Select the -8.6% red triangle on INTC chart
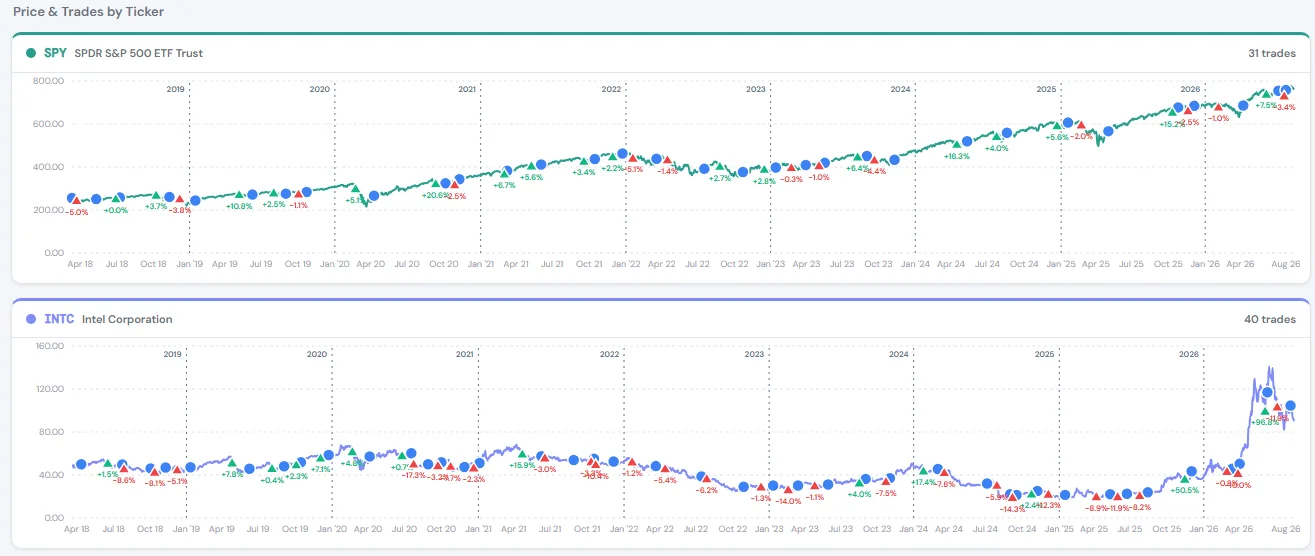 pyautogui.click(x=125, y=470)
